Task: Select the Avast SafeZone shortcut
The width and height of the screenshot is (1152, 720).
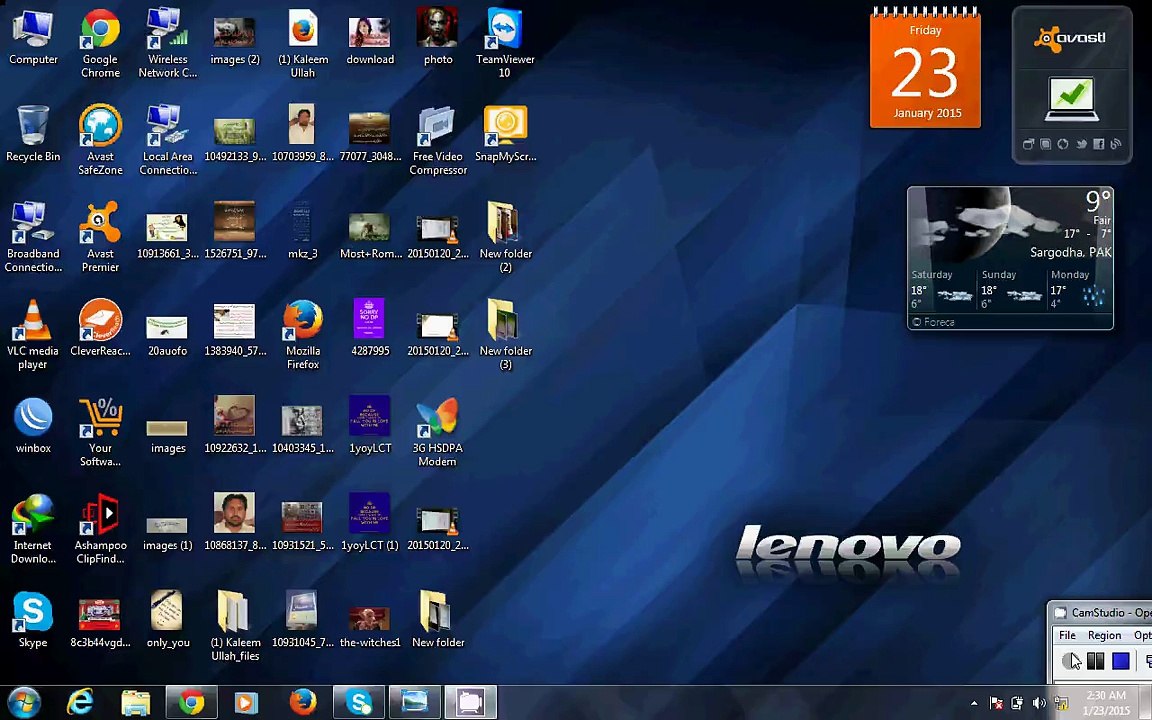Action: click(101, 140)
